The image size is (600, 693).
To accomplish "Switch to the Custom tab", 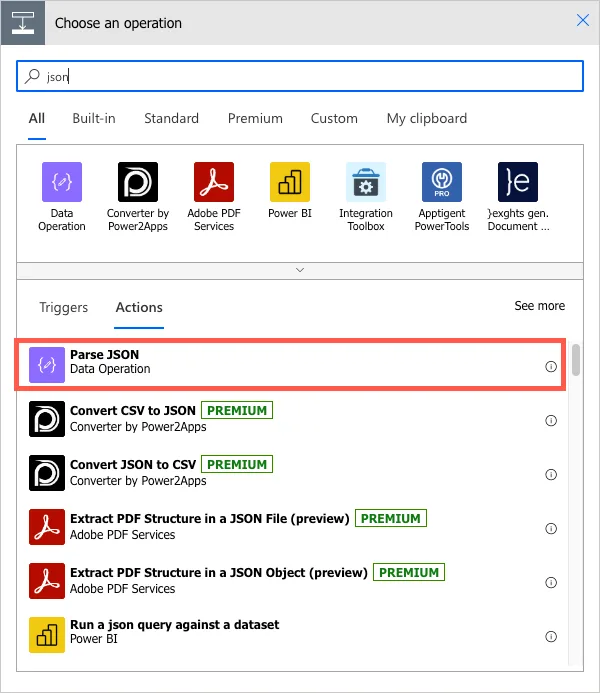I will point(334,118).
